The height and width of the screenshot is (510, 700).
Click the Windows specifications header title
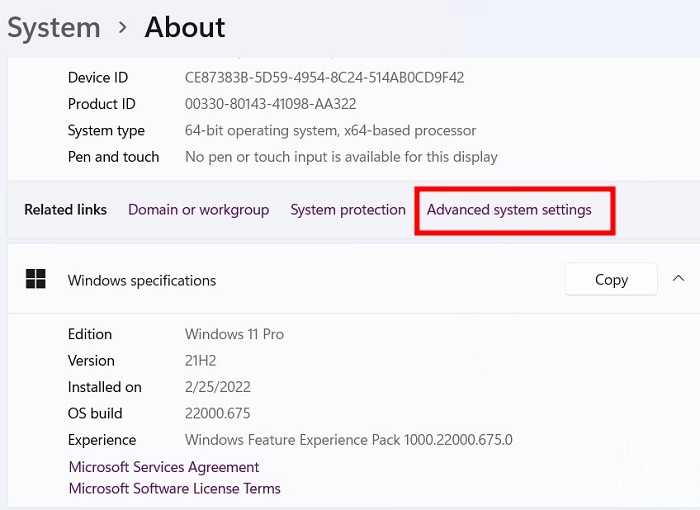(142, 280)
